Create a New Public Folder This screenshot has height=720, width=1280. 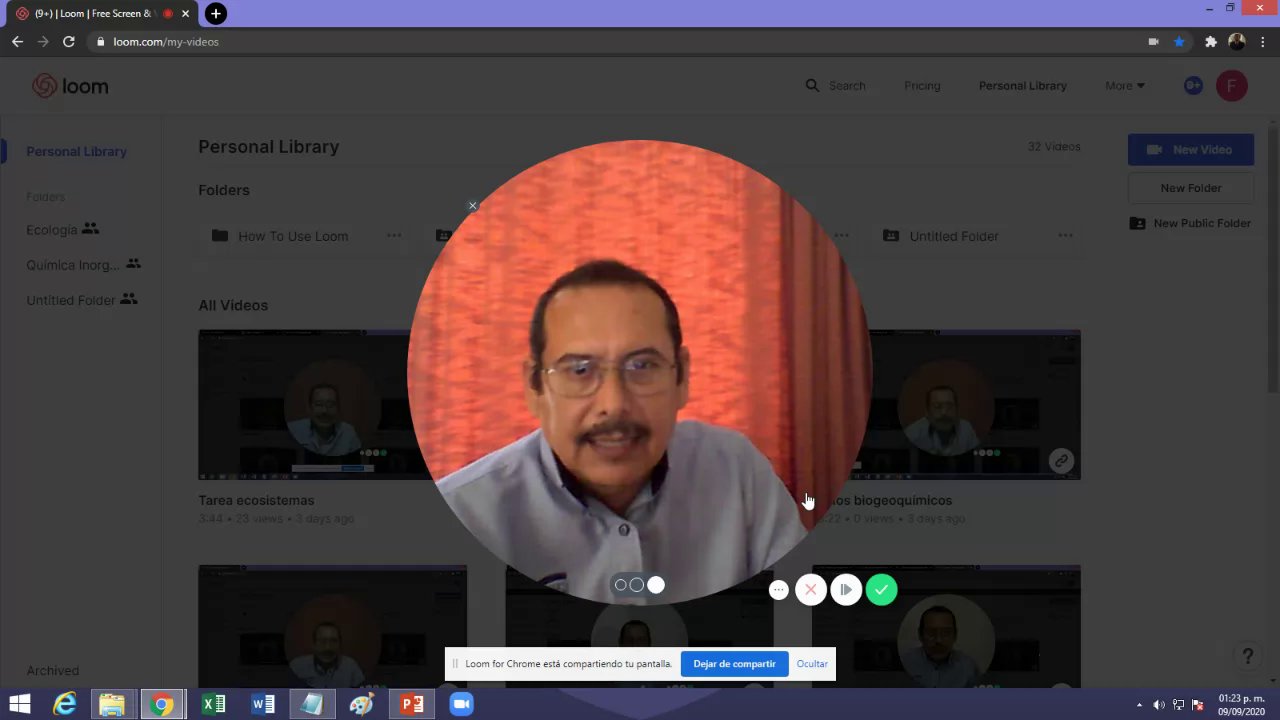pyautogui.click(x=1191, y=223)
